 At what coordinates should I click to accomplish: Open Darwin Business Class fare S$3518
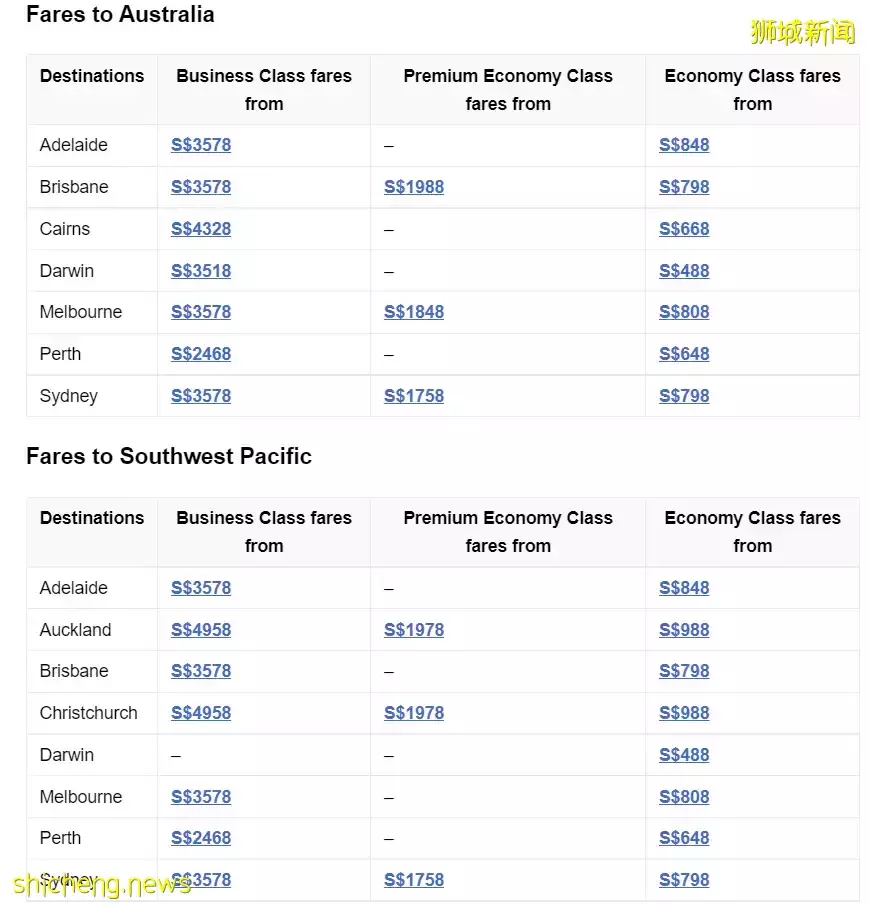(201, 271)
